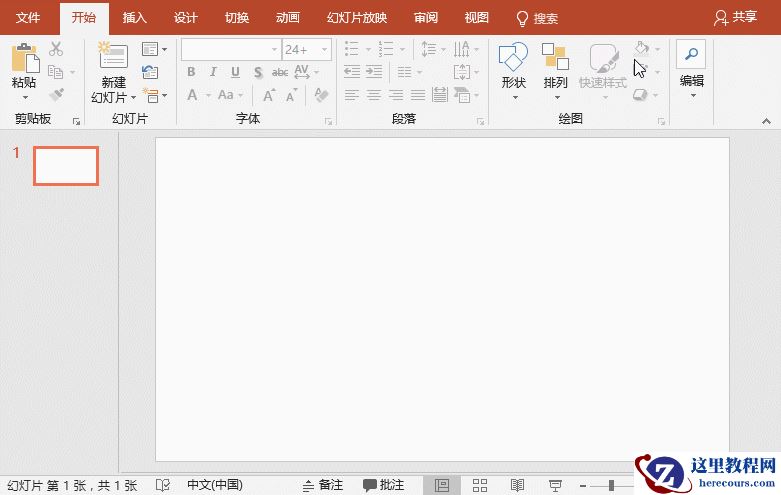Switch to the 插入 (Insert) tab
This screenshot has height=495, width=781.
click(x=134, y=18)
